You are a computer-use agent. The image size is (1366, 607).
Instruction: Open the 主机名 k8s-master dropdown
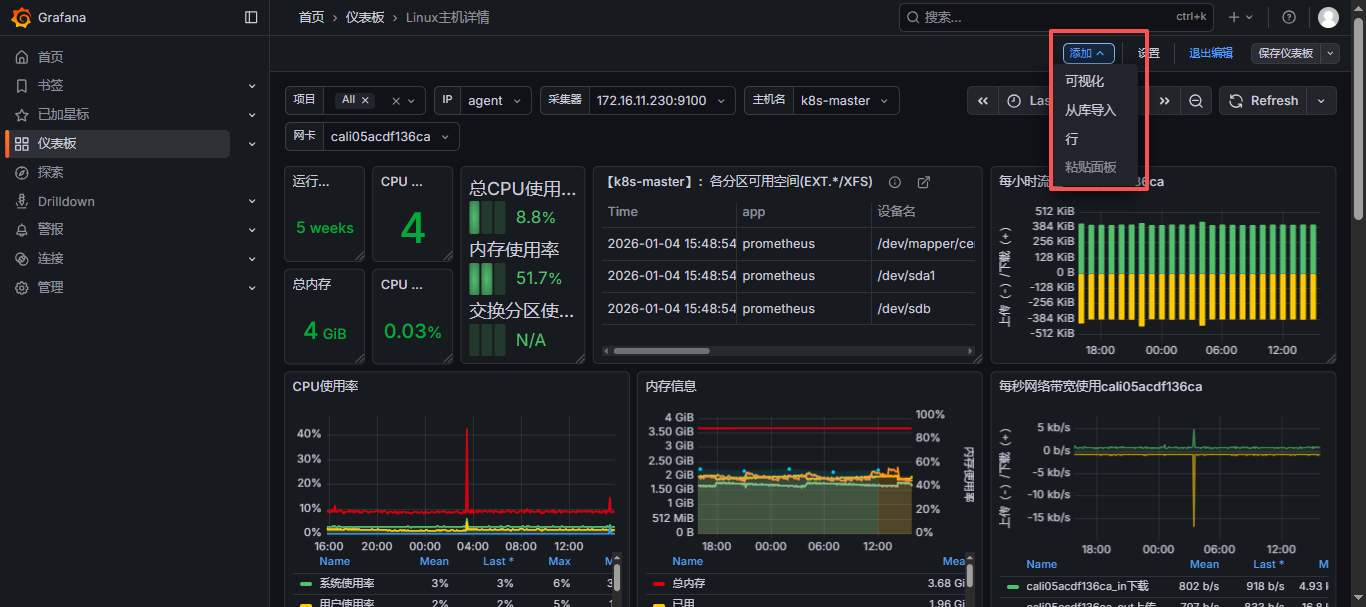coord(846,100)
